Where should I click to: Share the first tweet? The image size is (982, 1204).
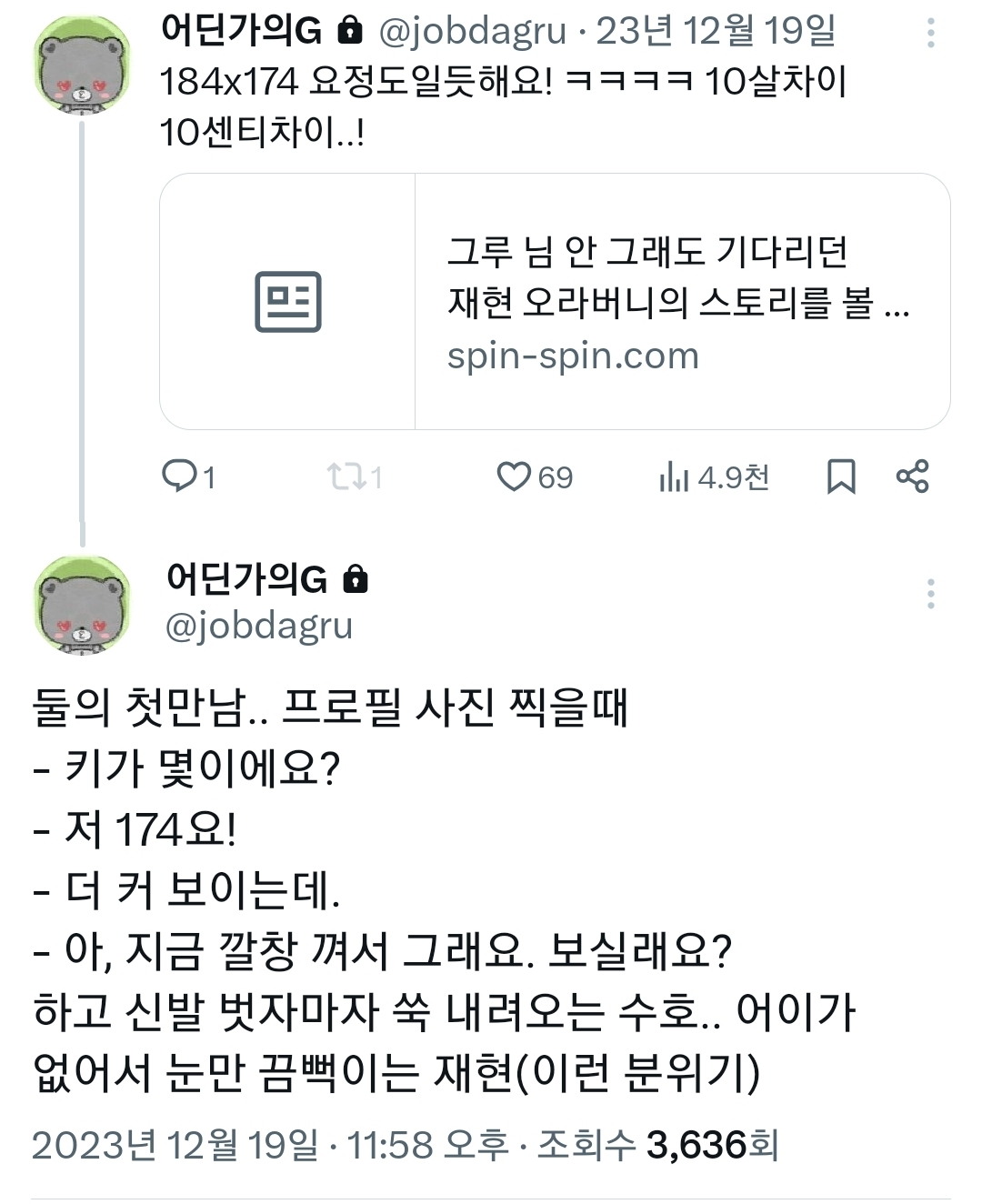[913, 477]
